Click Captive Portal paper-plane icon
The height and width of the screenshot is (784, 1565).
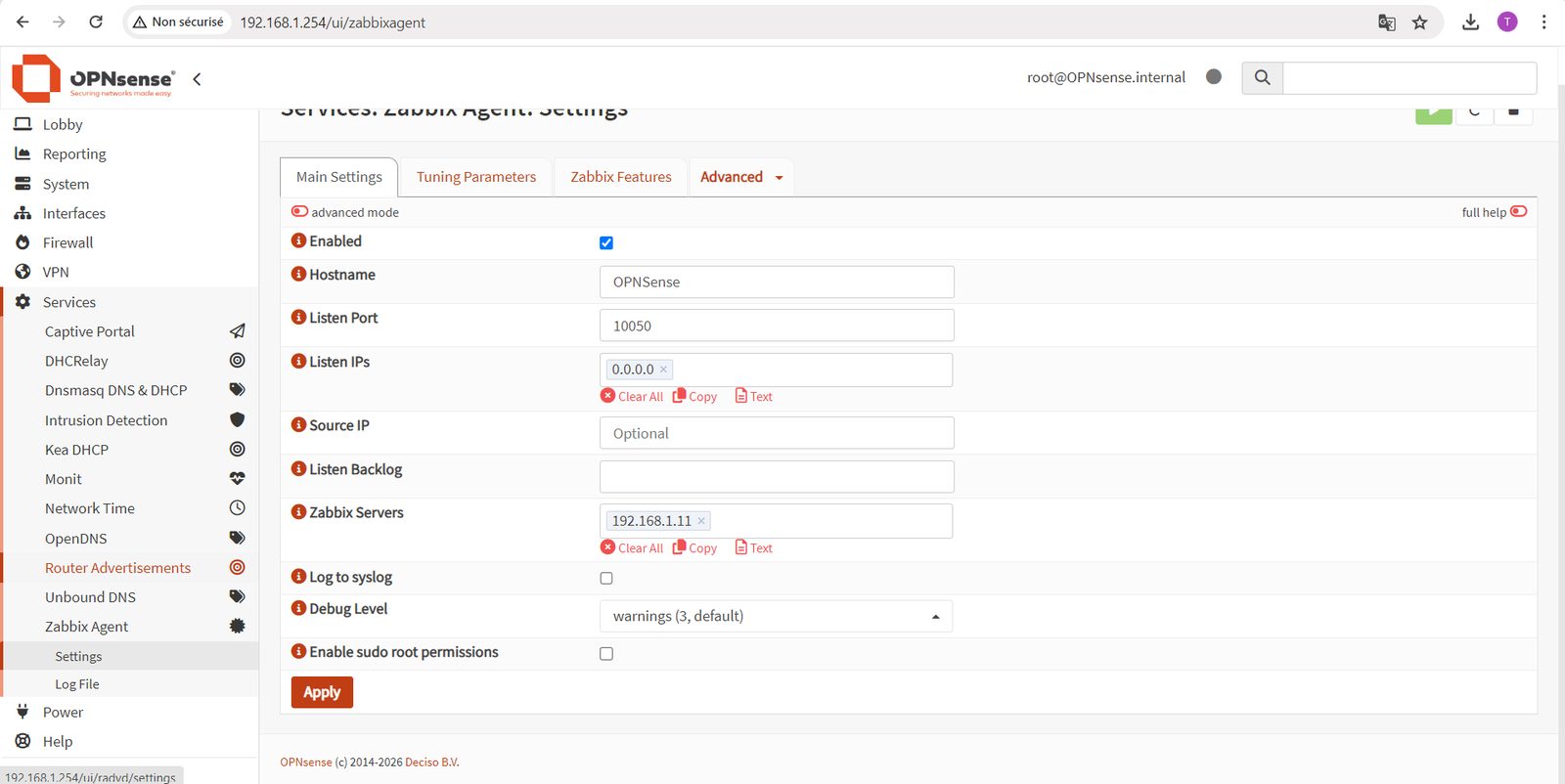point(237,331)
